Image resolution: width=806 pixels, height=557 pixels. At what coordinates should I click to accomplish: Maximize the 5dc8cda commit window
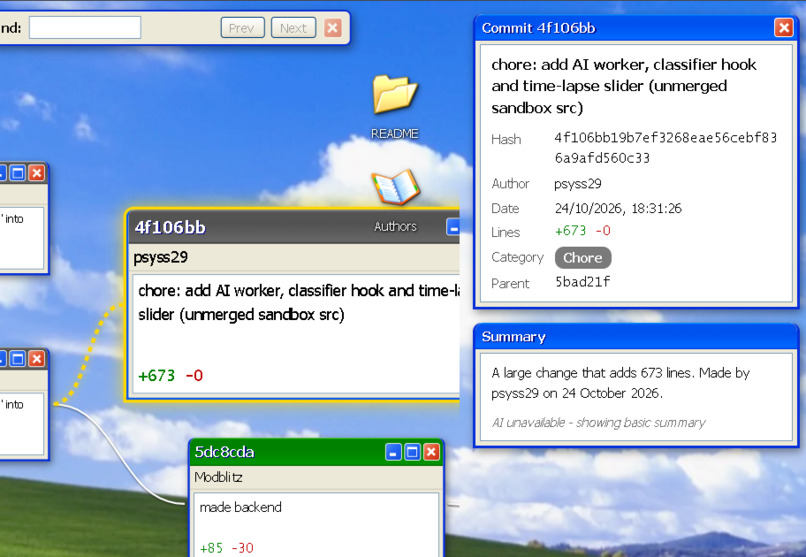[412, 452]
